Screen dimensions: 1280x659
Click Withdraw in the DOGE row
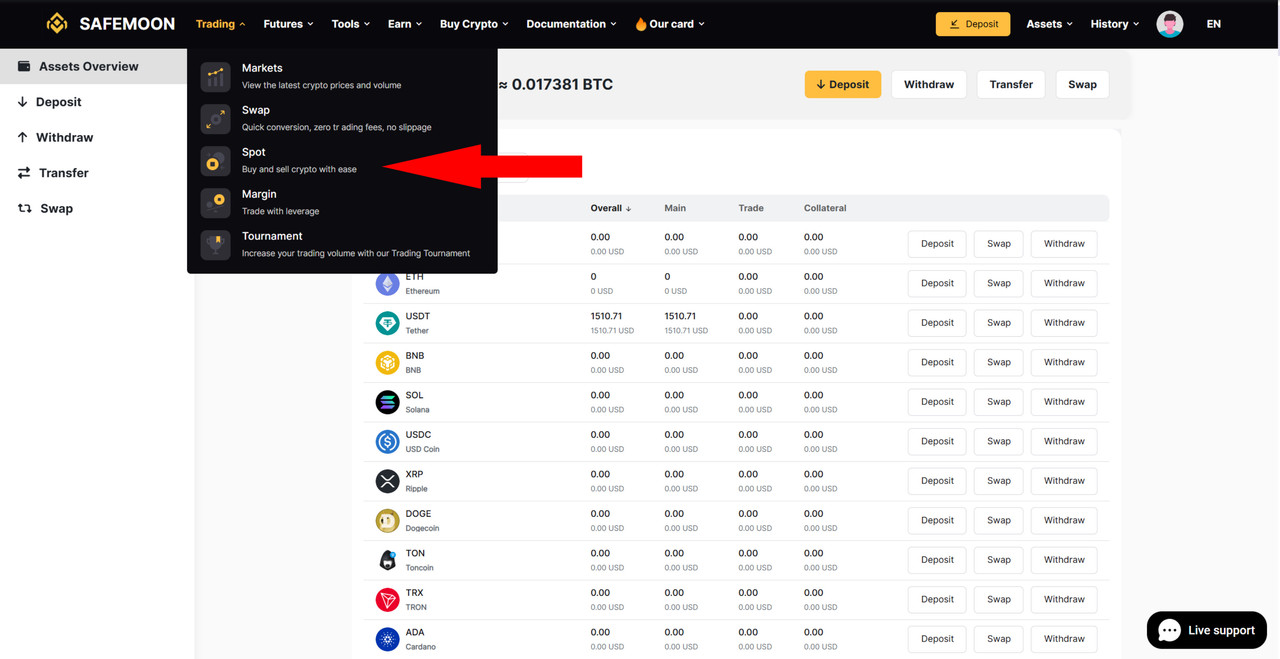pos(1064,520)
